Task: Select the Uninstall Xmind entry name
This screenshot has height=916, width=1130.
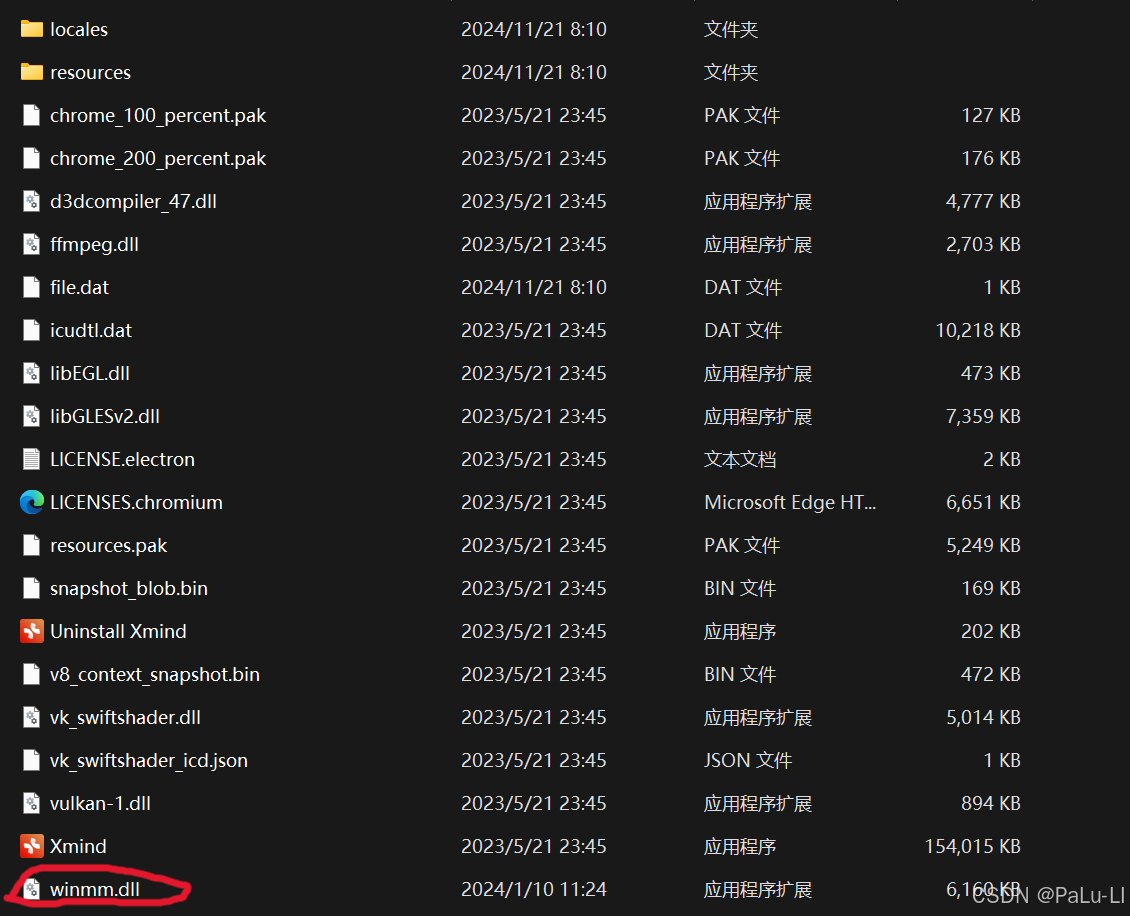Action: coord(118,631)
